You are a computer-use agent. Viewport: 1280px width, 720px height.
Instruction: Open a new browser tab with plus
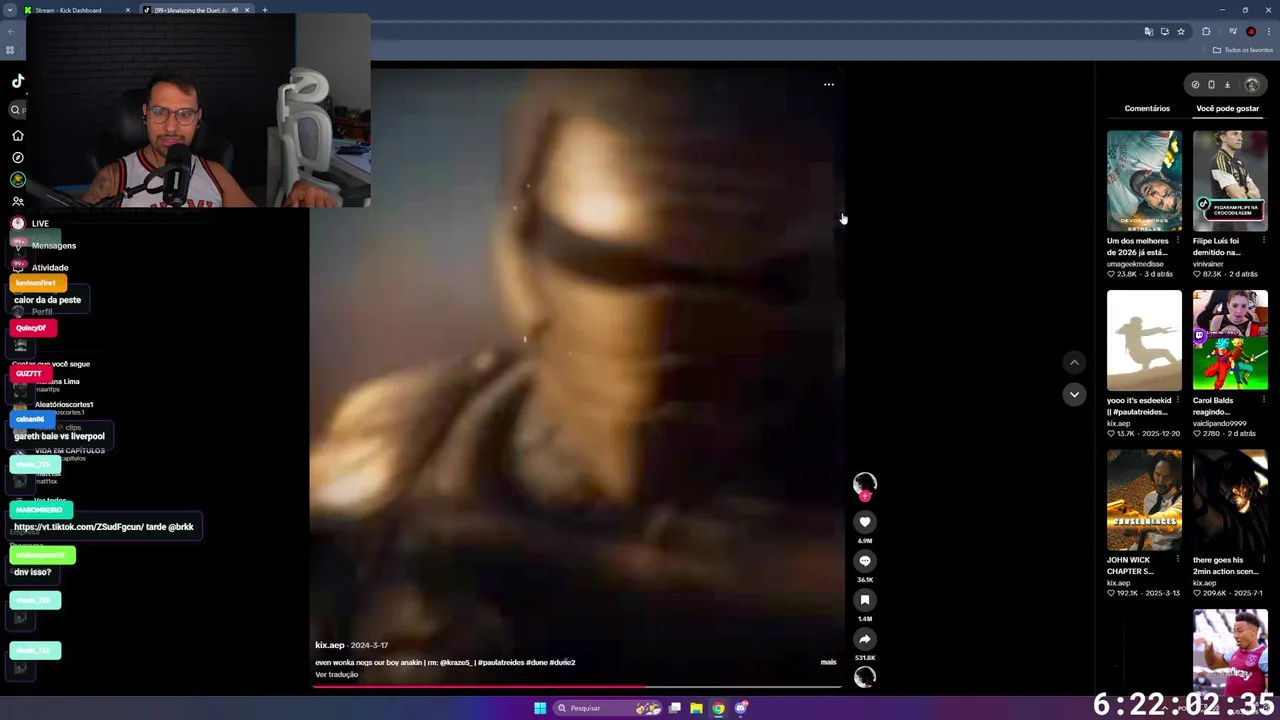tap(265, 10)
